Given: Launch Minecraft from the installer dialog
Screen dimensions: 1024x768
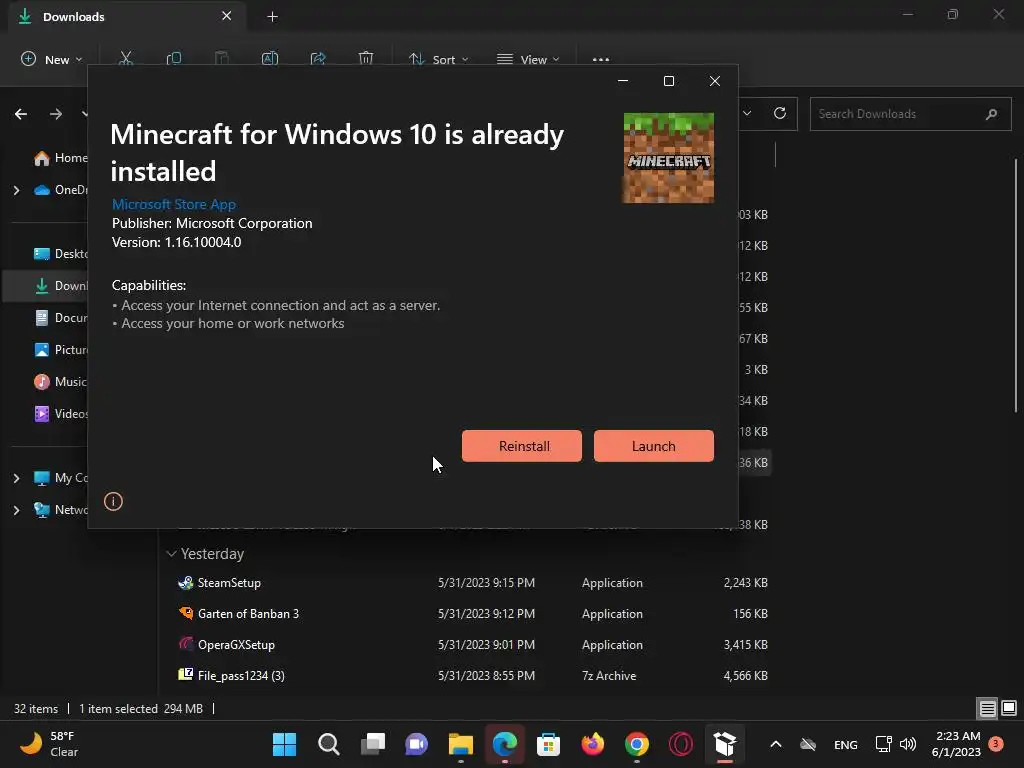Looking at the screenshot, I should coord(654,446).
